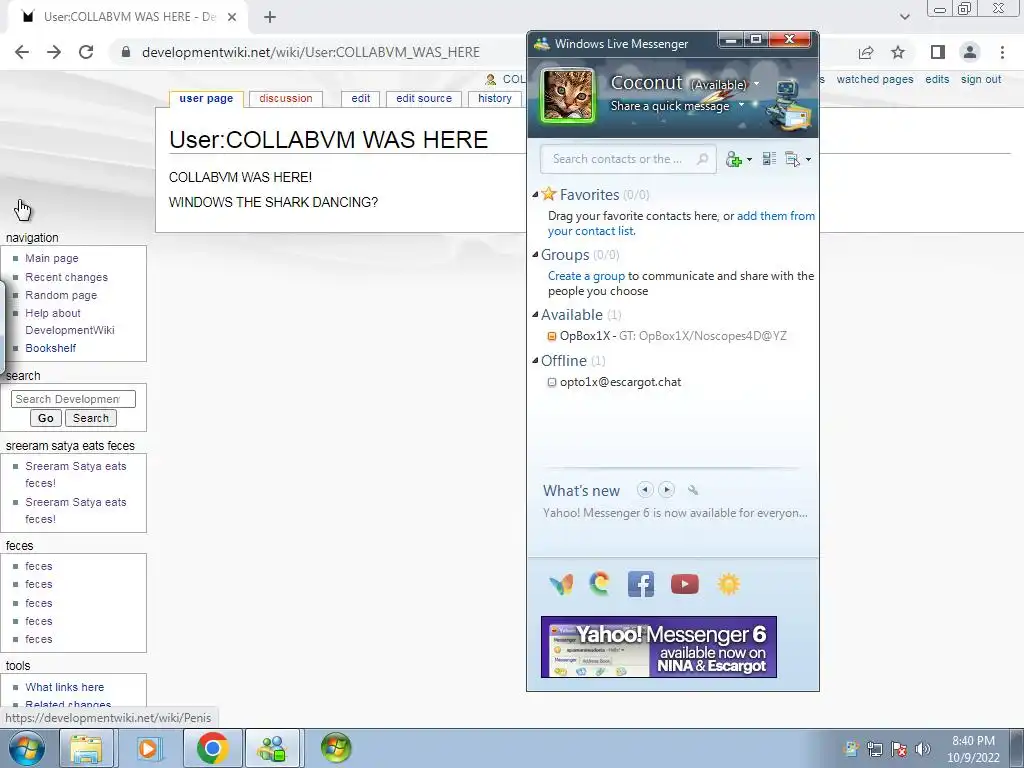
Task: Open the watched pages link
Action: tap(875, 79)
